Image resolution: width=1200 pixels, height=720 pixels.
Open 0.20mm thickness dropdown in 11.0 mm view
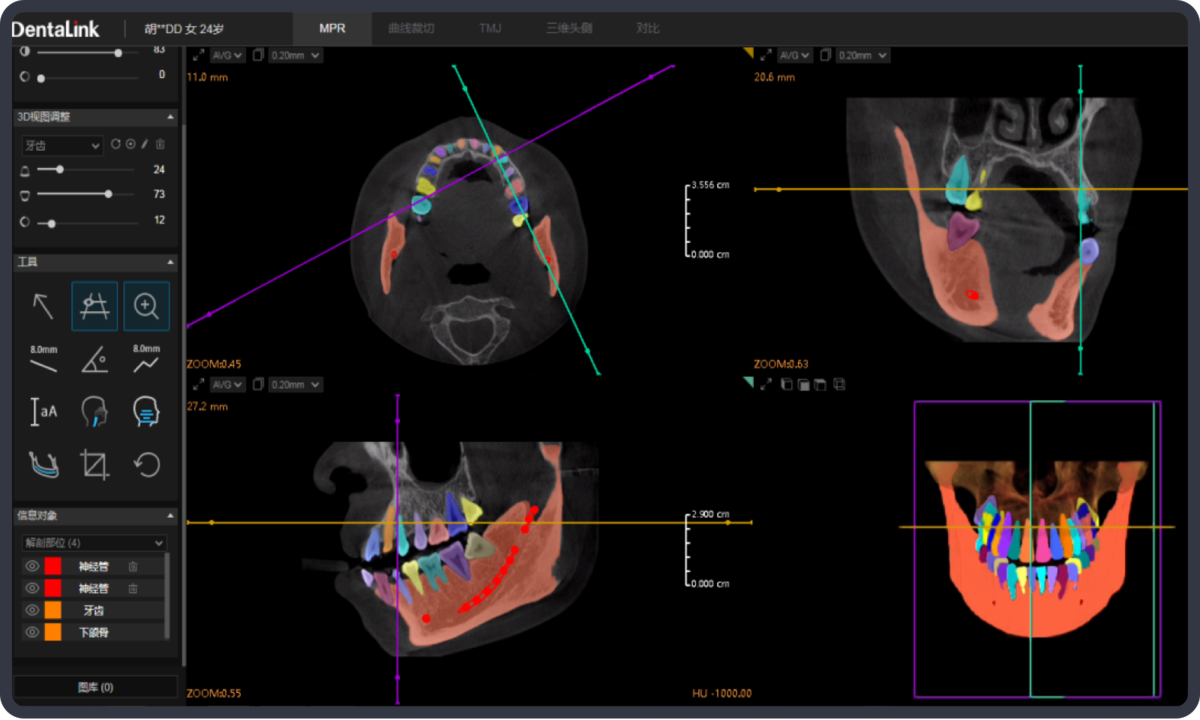[295, 55]
